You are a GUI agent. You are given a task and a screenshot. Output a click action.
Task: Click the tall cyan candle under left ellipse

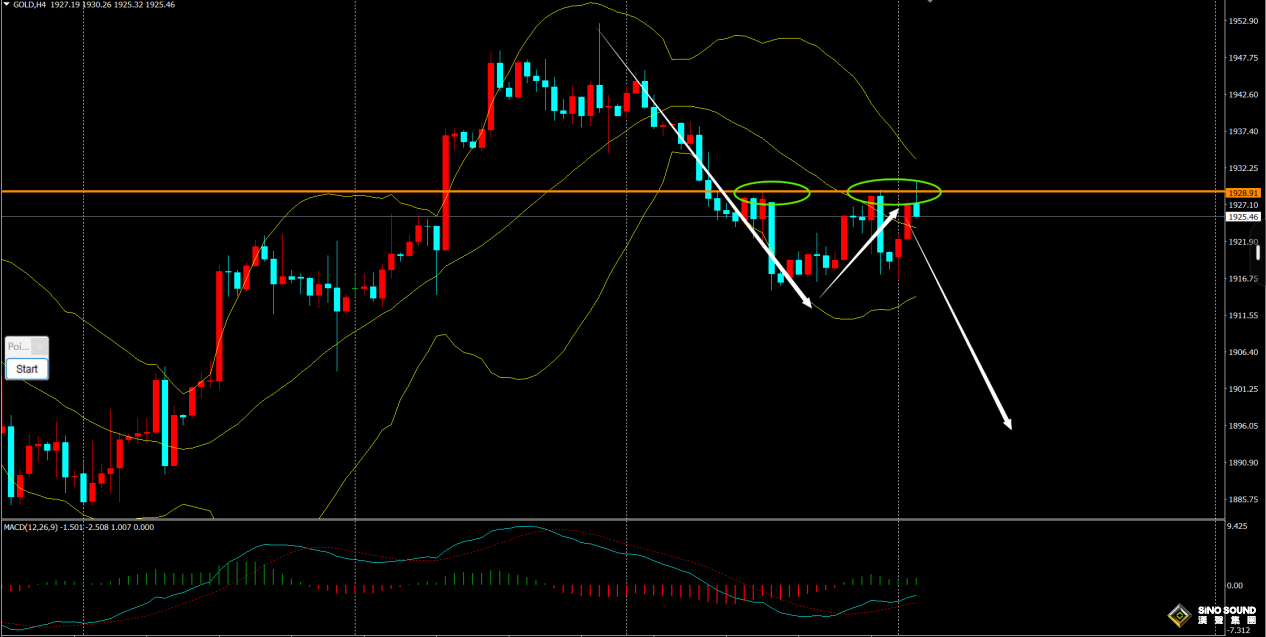tap(772, 237)
